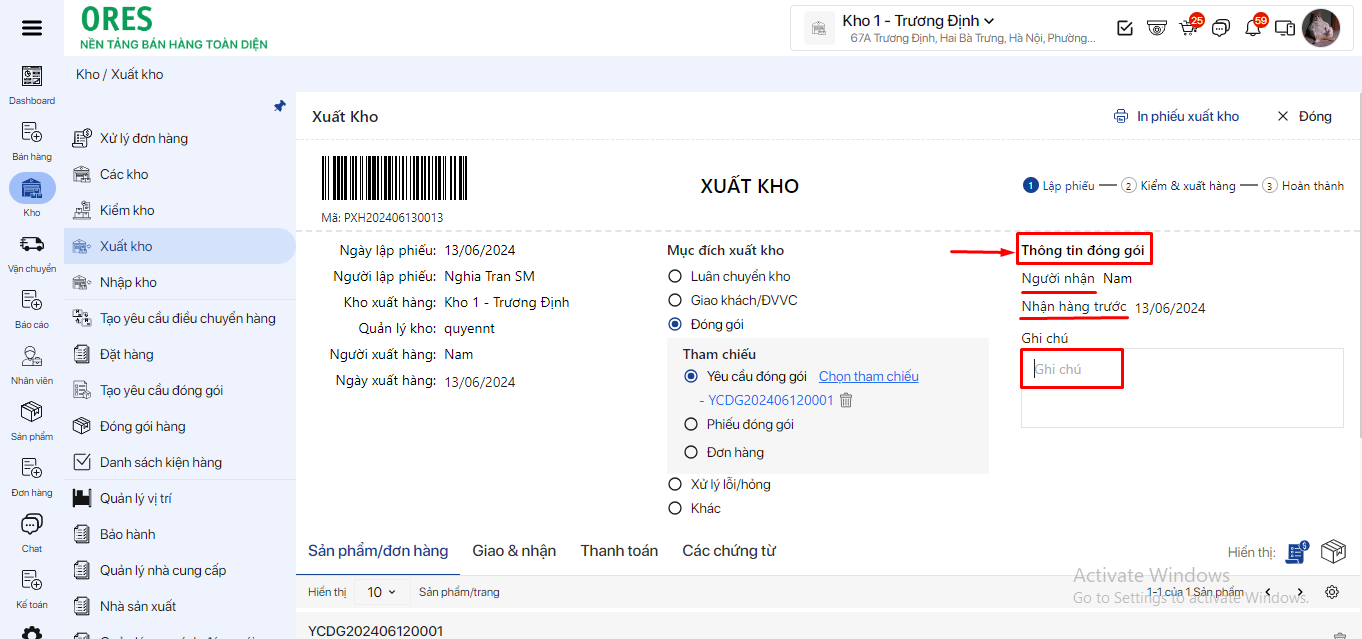
Task: Click In phiếu xuất kho print button
Action: click(x=1177, y=116)
